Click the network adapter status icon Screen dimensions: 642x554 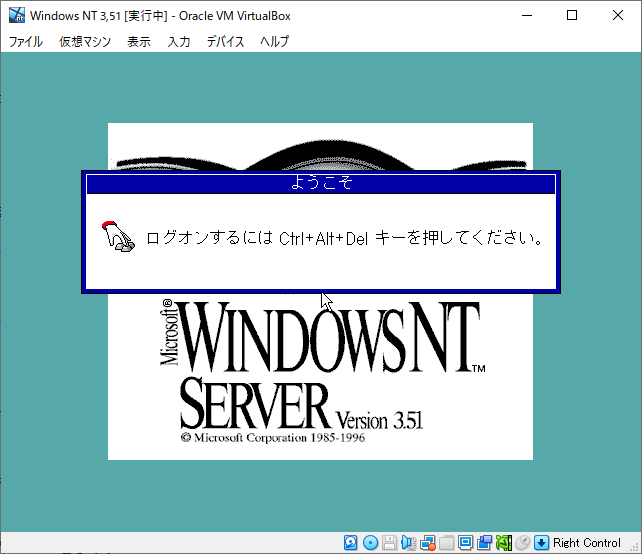(427, 543)
